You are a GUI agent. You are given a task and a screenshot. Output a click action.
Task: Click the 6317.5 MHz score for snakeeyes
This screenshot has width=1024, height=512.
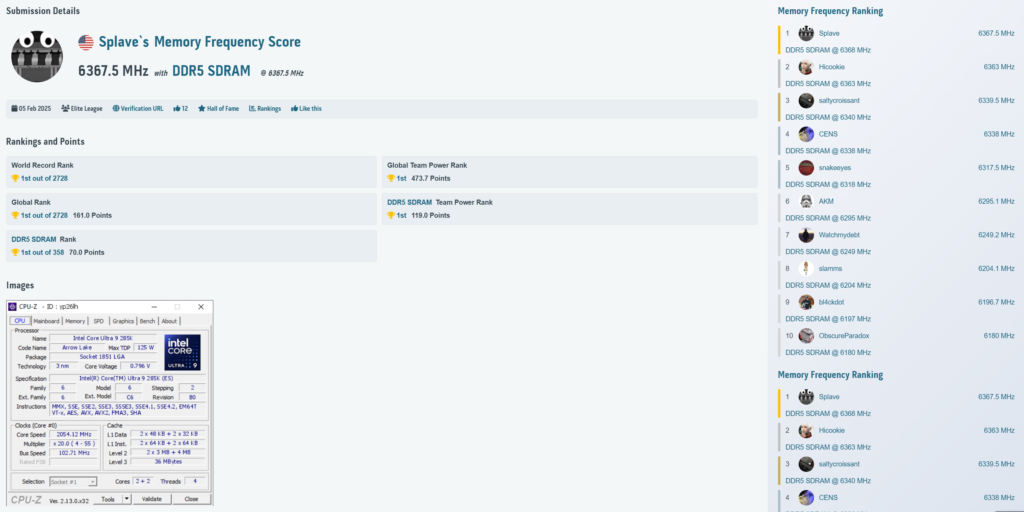[996, 168]
